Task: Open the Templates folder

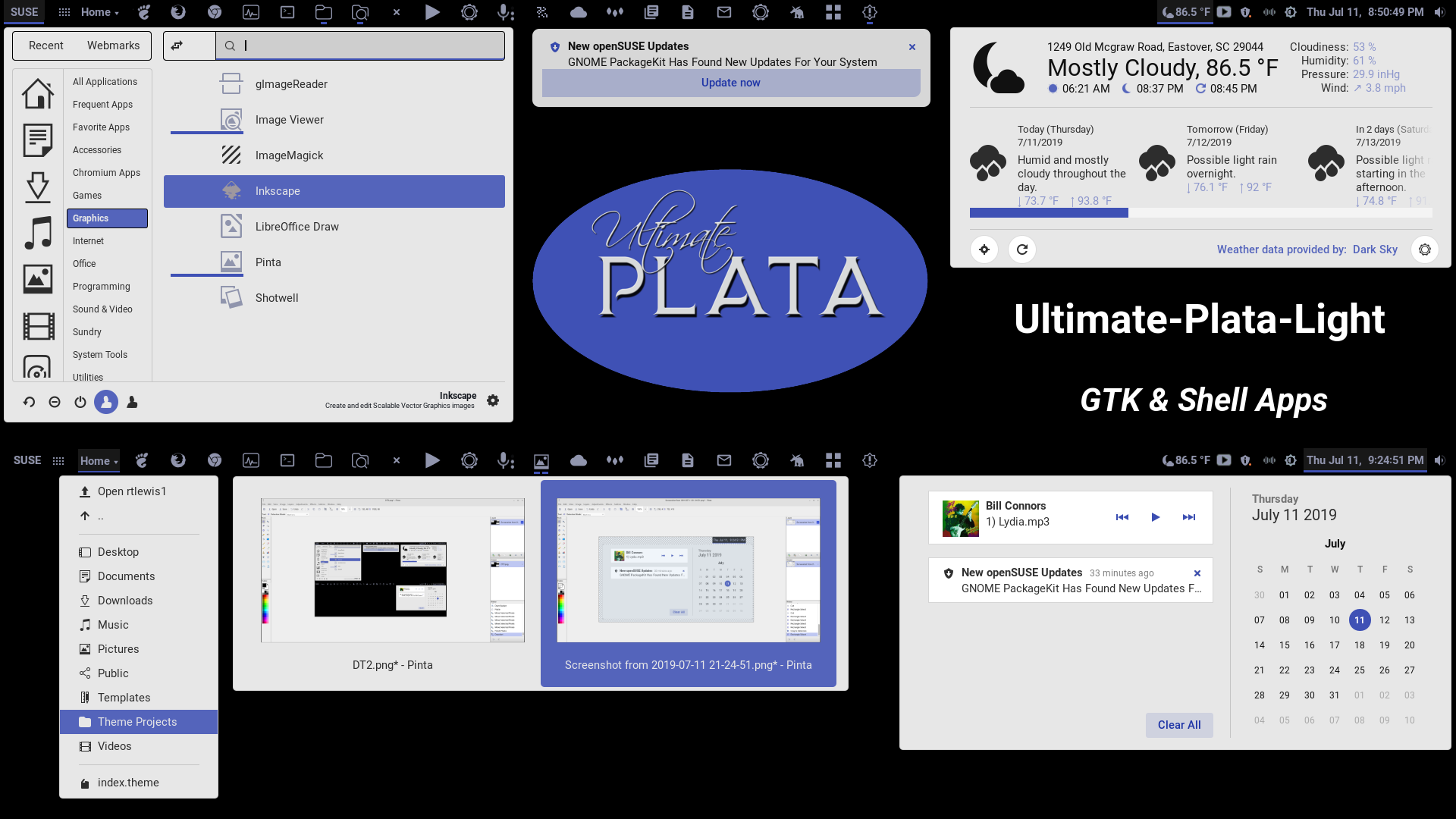Action: point(139,698)
